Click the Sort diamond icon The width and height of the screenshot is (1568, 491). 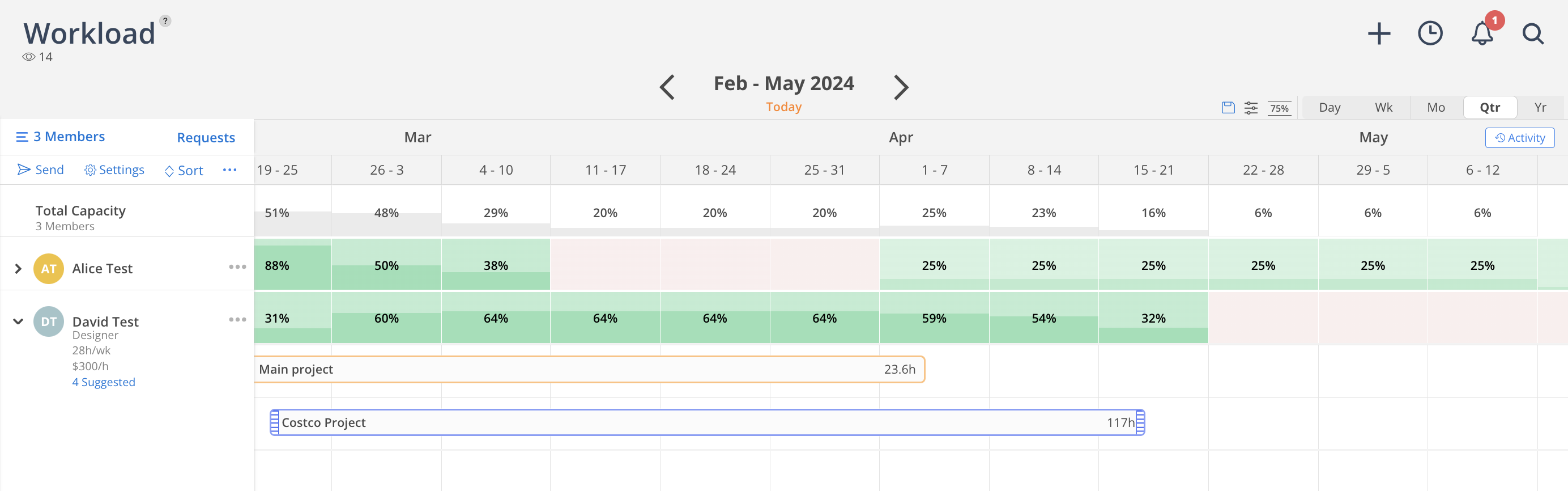pyautogui.click(x=169, y=171)
